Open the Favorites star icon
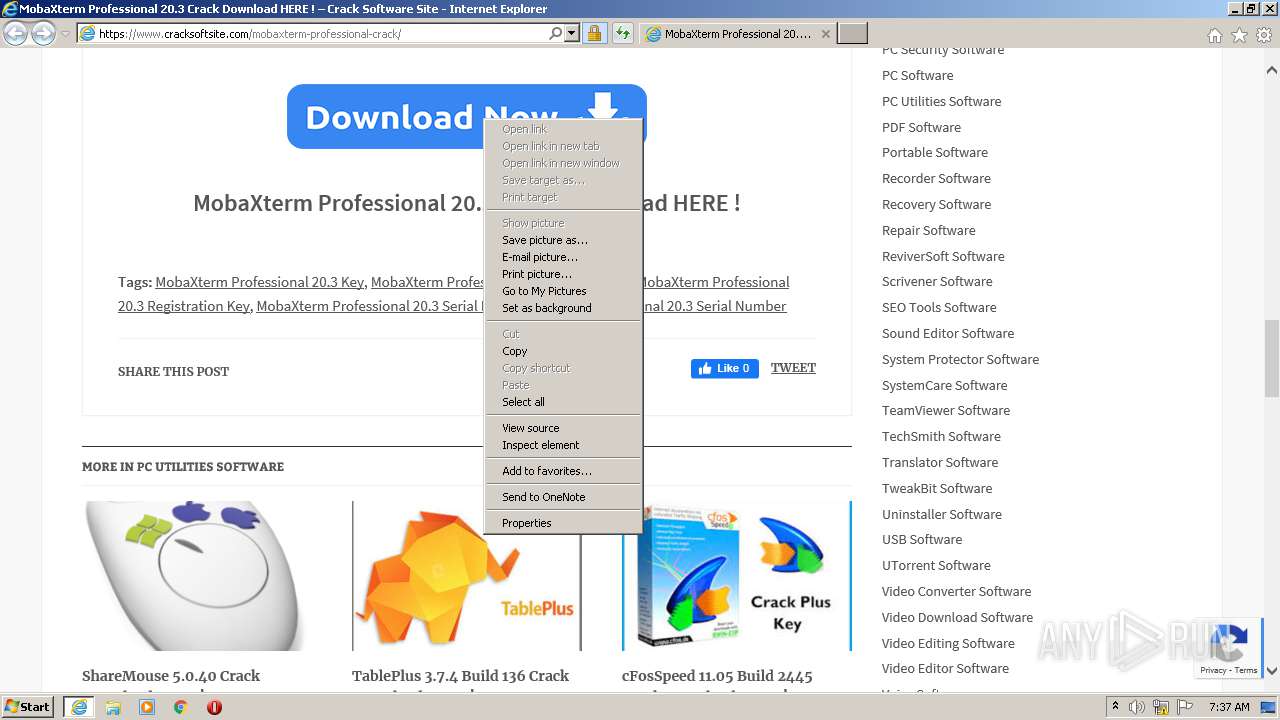 point(1239,35)
